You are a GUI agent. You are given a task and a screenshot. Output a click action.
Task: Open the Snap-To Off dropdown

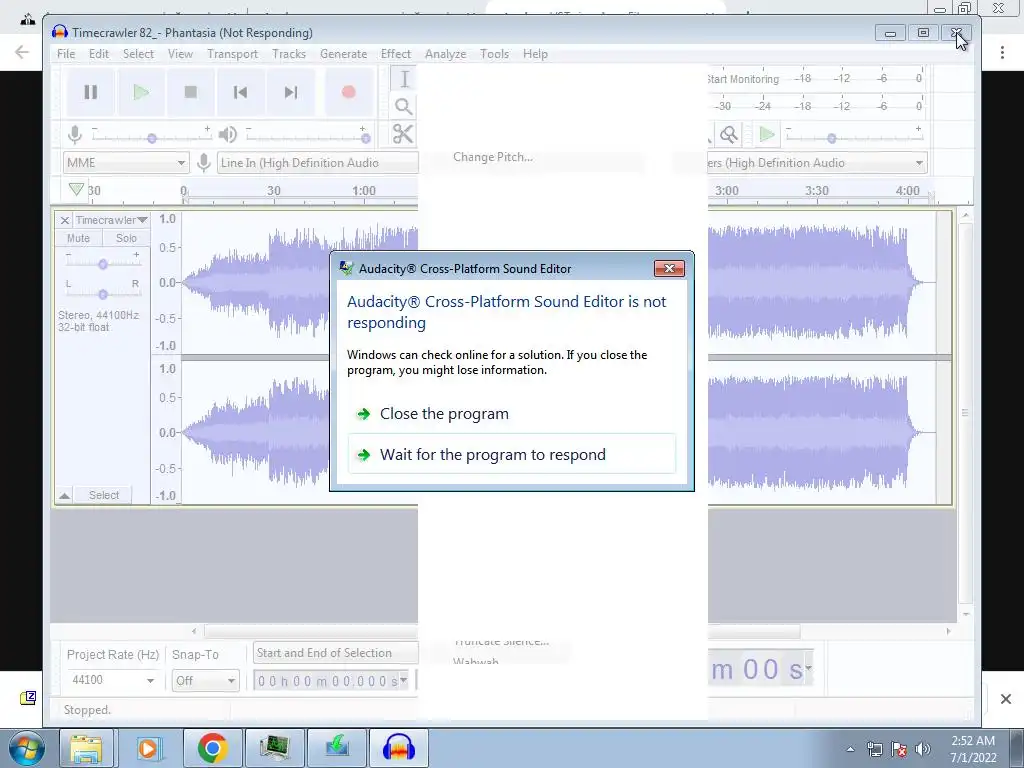pos(204,680)
